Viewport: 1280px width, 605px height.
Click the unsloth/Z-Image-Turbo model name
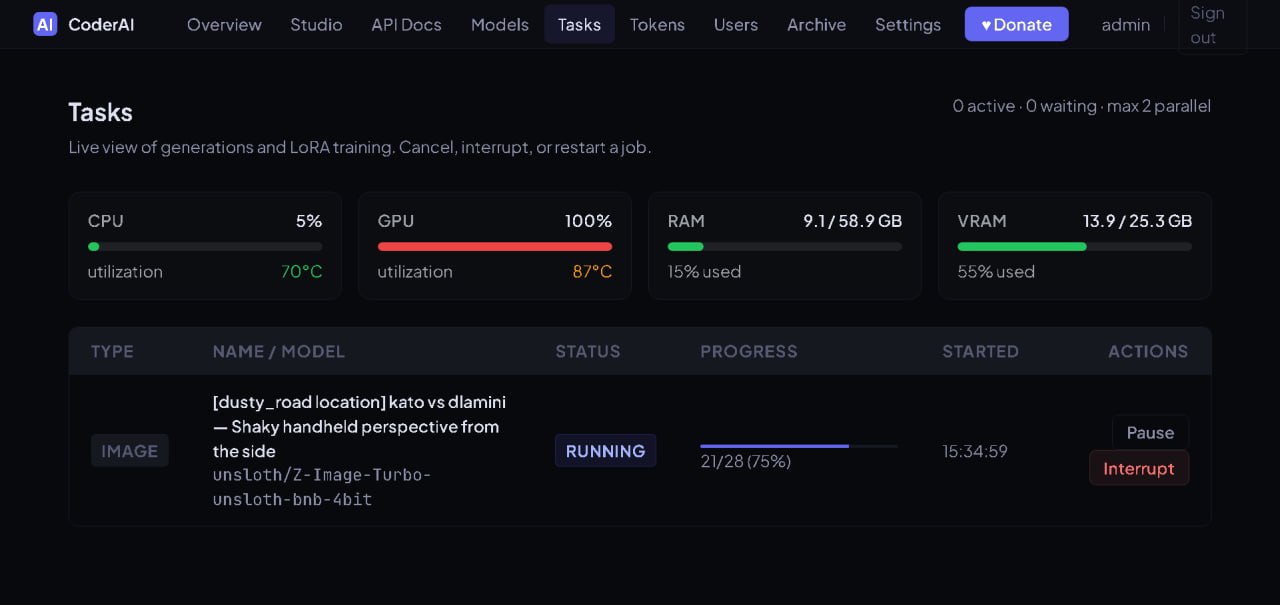click(322, 487)
